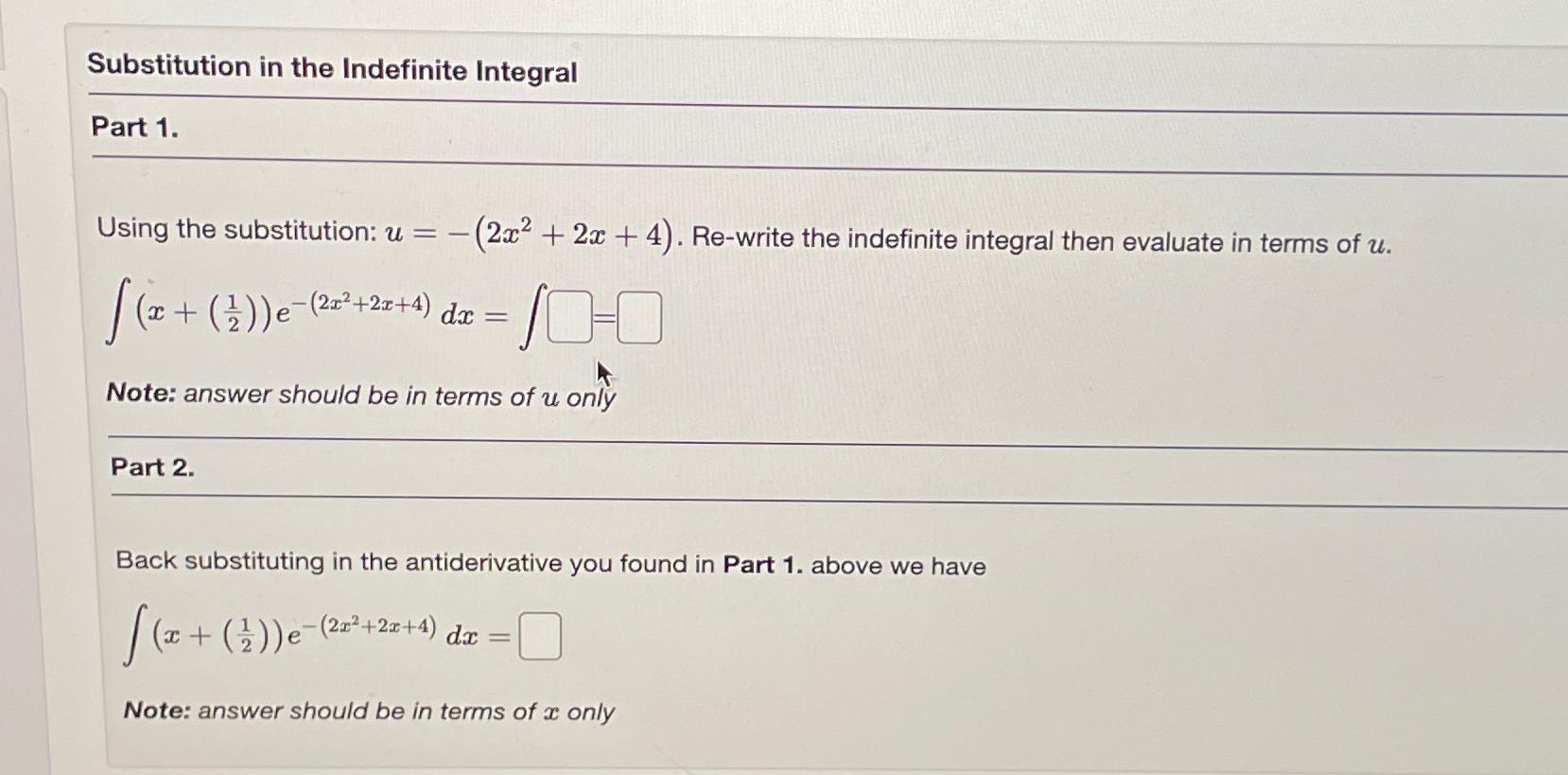
Task: Select the Note text below Part 2
Action: [x=371, y=711]
